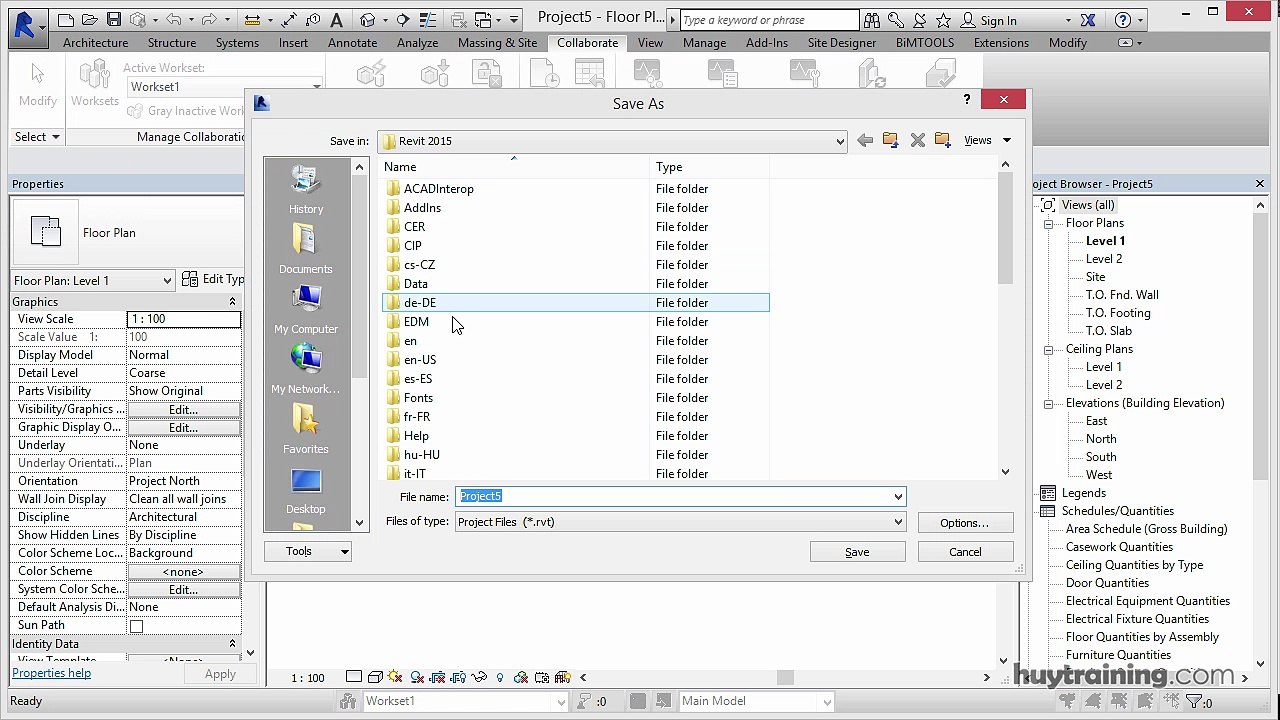Click the Undo arrow icon
The height and width of the screenshot is (720, 1280).
[174, 20]
